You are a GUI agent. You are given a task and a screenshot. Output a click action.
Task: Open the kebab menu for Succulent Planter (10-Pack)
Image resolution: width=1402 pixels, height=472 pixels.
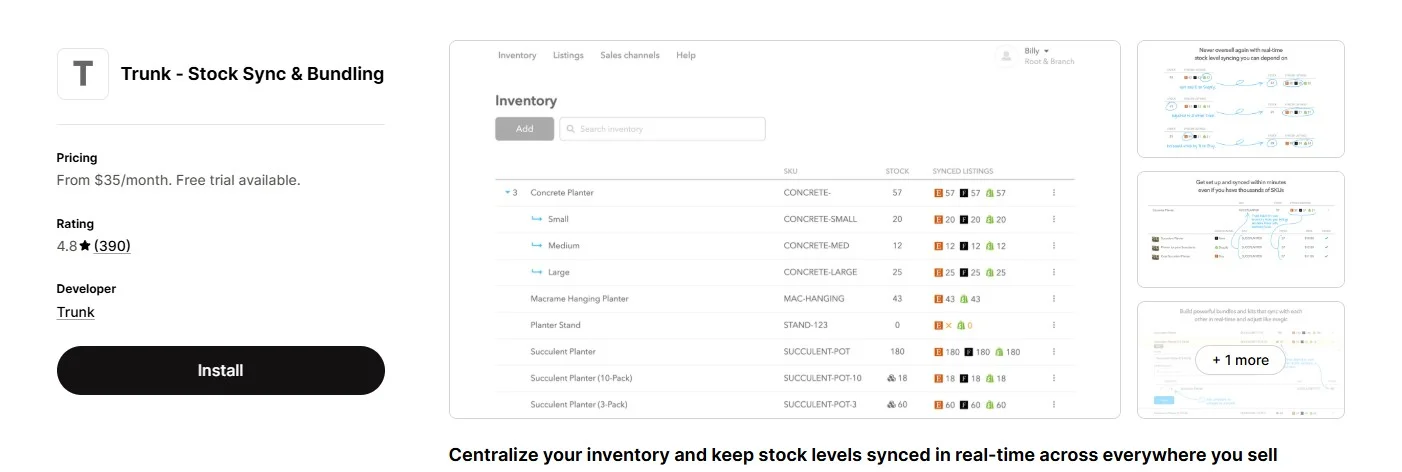tap(1053, 378)
